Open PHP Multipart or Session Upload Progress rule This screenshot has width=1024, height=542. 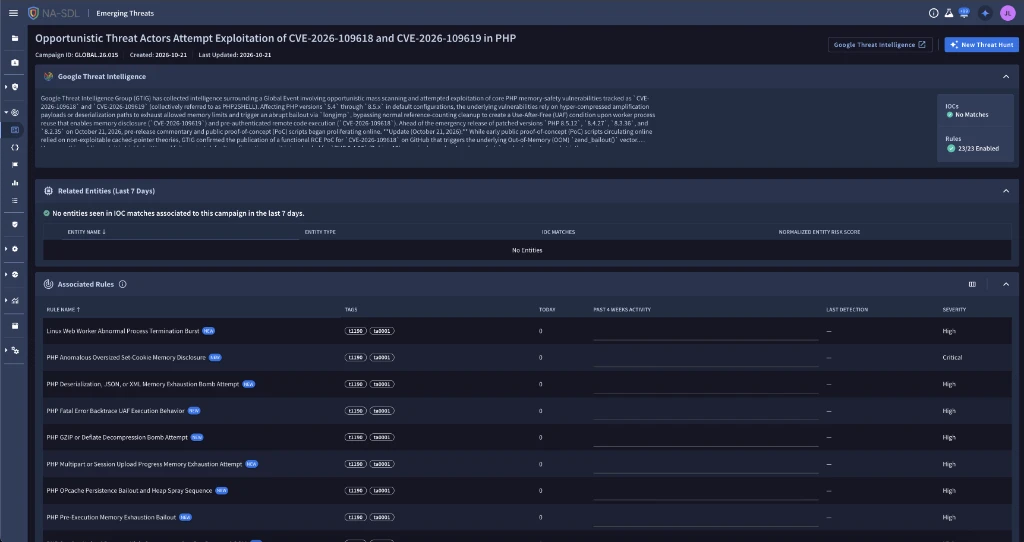coord(144,464)
